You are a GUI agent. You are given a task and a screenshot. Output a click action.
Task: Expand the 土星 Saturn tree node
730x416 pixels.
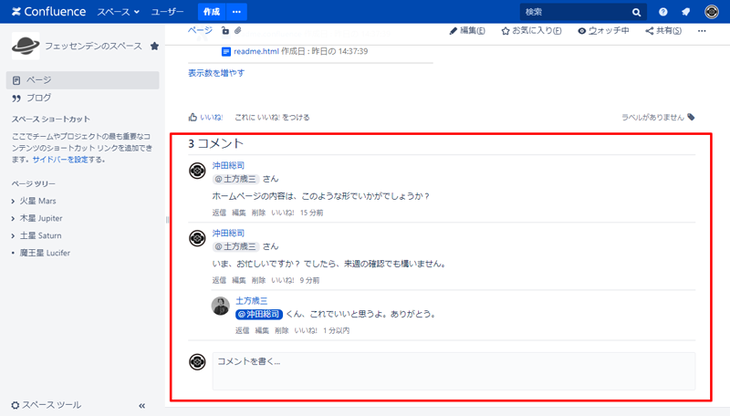pyautogui.click(x=13, y=236)
